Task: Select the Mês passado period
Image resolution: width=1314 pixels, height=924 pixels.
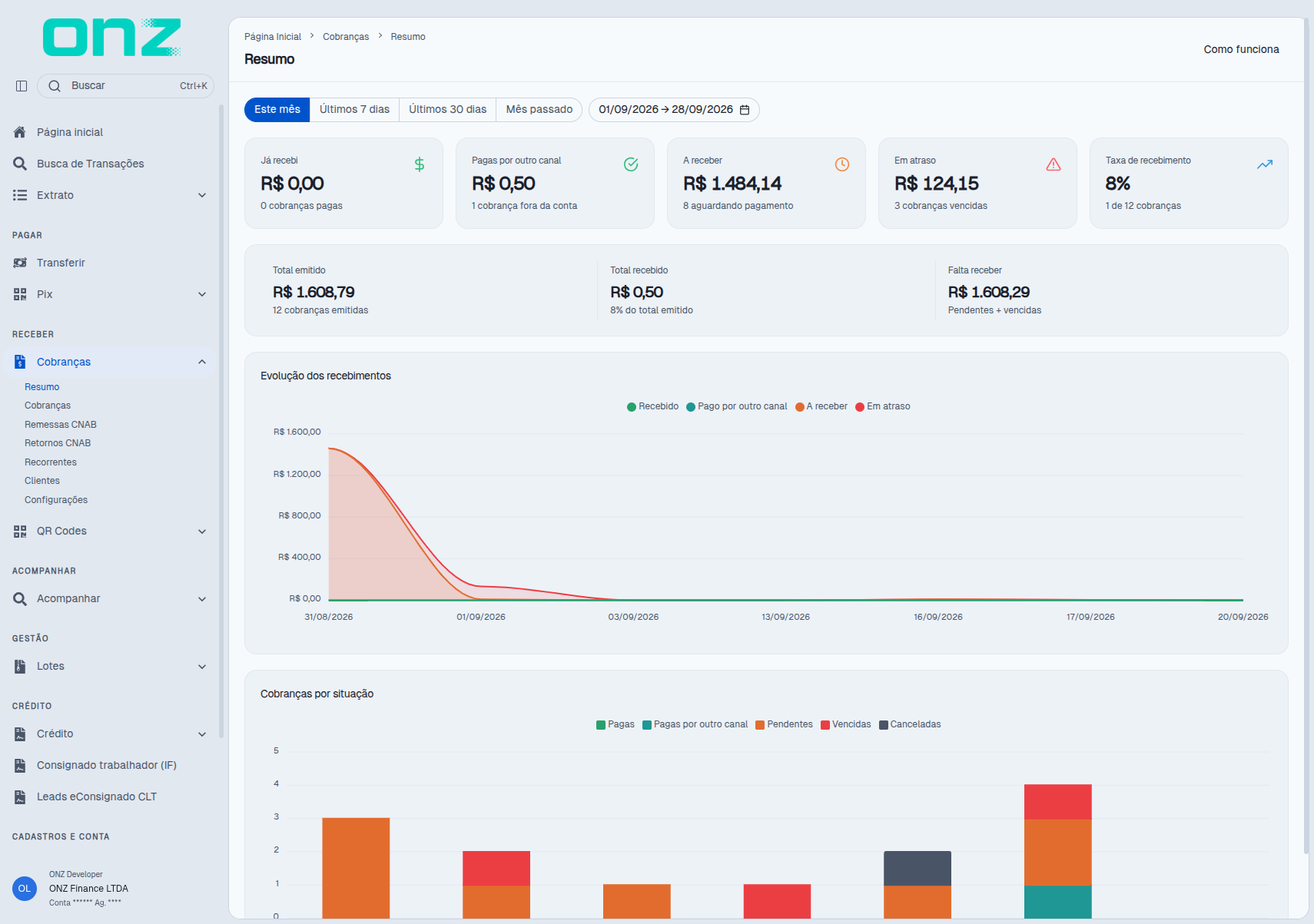Action: point(539,110)
